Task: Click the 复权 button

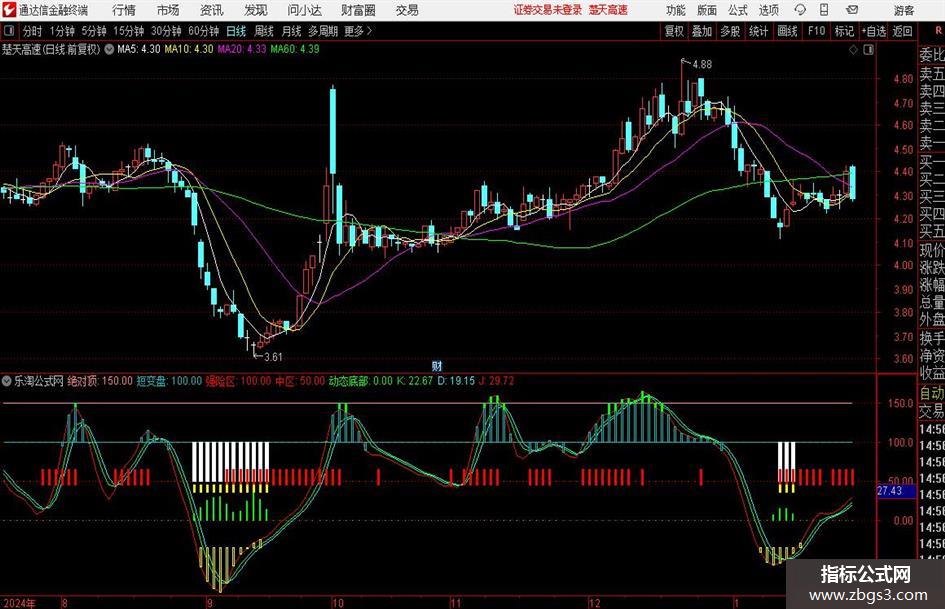Action: 674,31
